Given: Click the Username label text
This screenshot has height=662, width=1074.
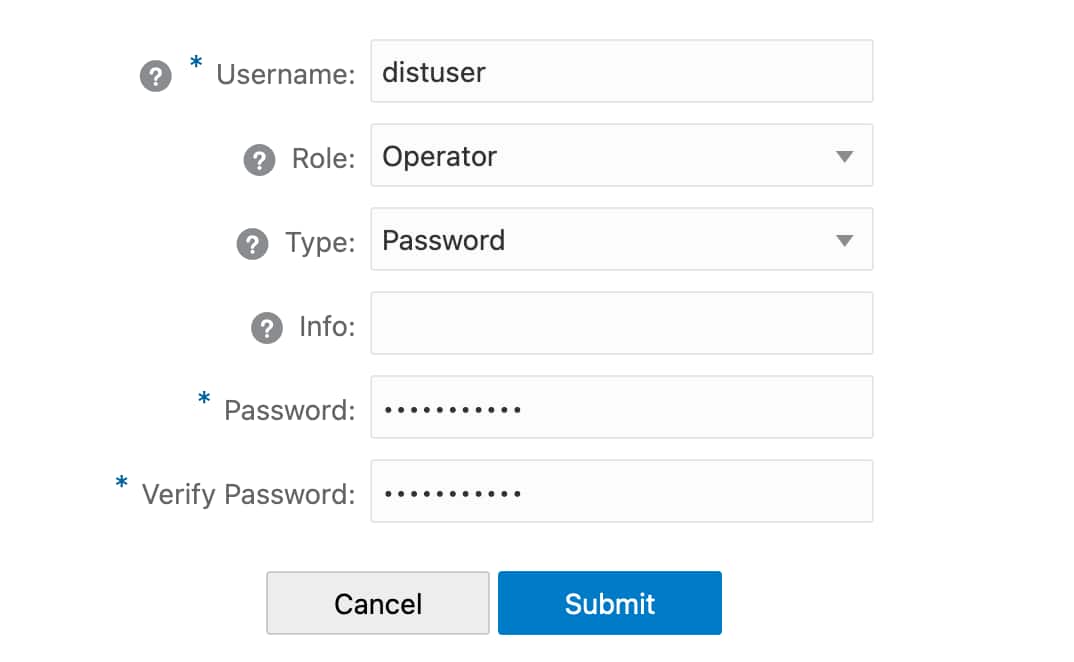Looking at the screenshot, I should tap(286, 75).
